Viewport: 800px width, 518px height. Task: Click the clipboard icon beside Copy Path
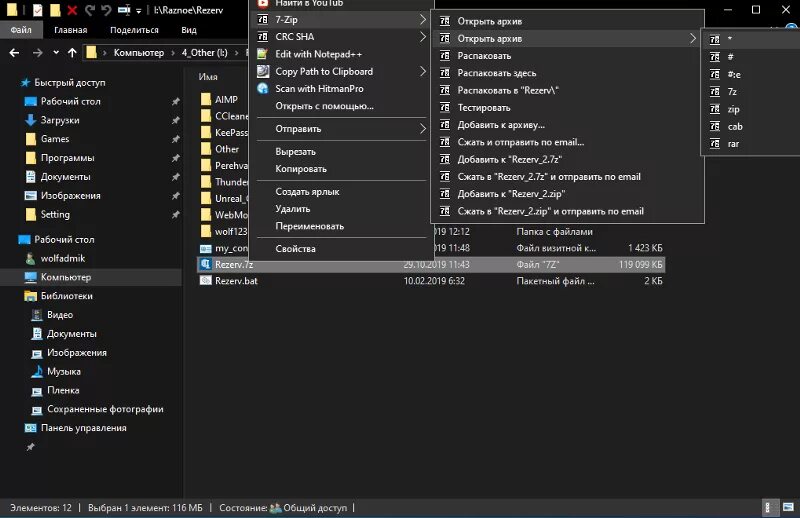coord(262,71)
